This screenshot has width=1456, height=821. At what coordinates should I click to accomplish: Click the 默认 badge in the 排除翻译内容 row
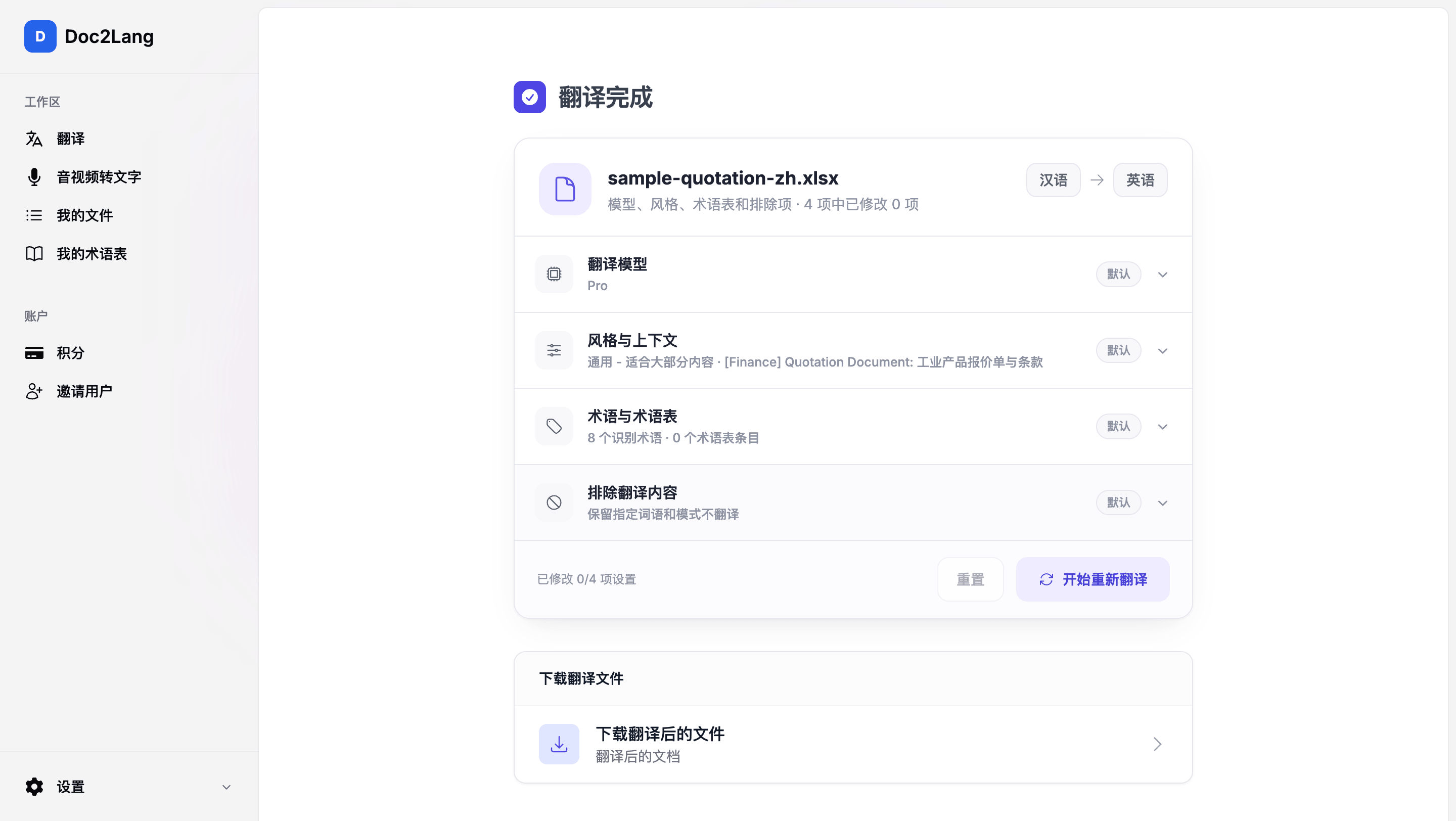pos(1119,503)
